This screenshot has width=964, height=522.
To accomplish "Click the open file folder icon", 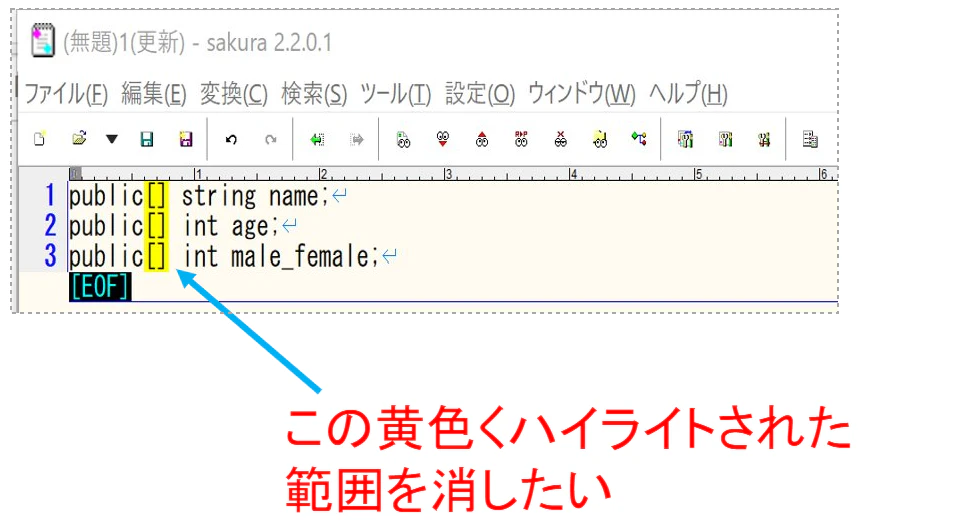I will pos(79,139).
